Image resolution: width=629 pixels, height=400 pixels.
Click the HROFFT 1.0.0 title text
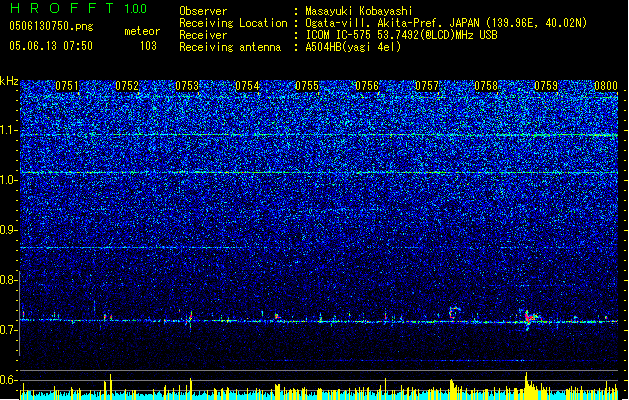[78, 8]
